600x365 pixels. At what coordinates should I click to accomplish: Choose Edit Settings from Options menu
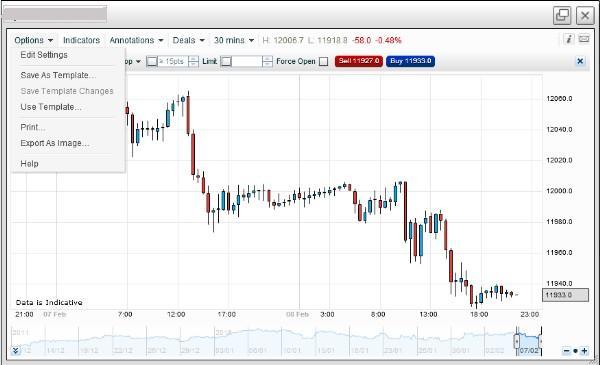[x=44, y=55]
